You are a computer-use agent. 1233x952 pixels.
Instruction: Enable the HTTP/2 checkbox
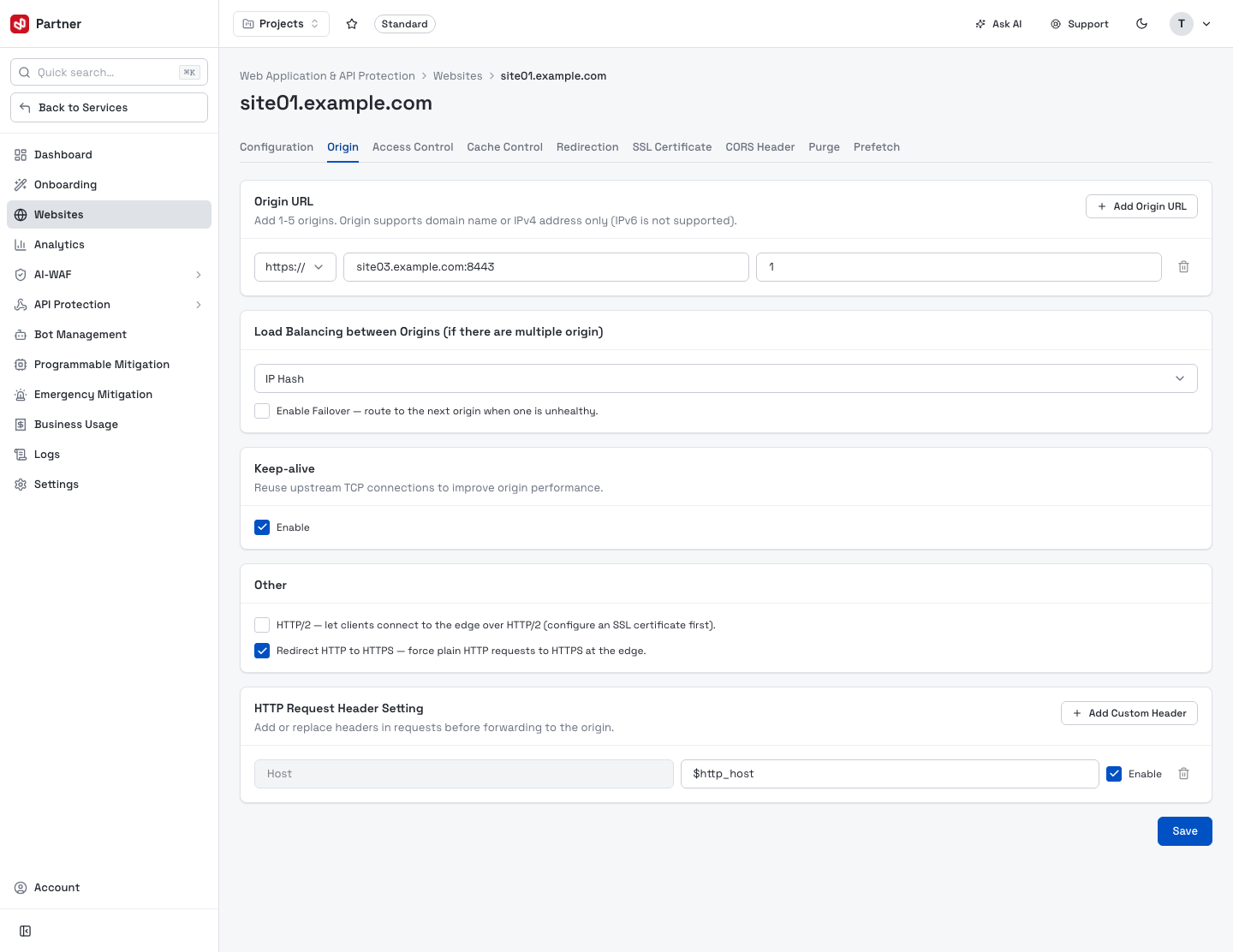pyautogui.click(x=262, y=625)
